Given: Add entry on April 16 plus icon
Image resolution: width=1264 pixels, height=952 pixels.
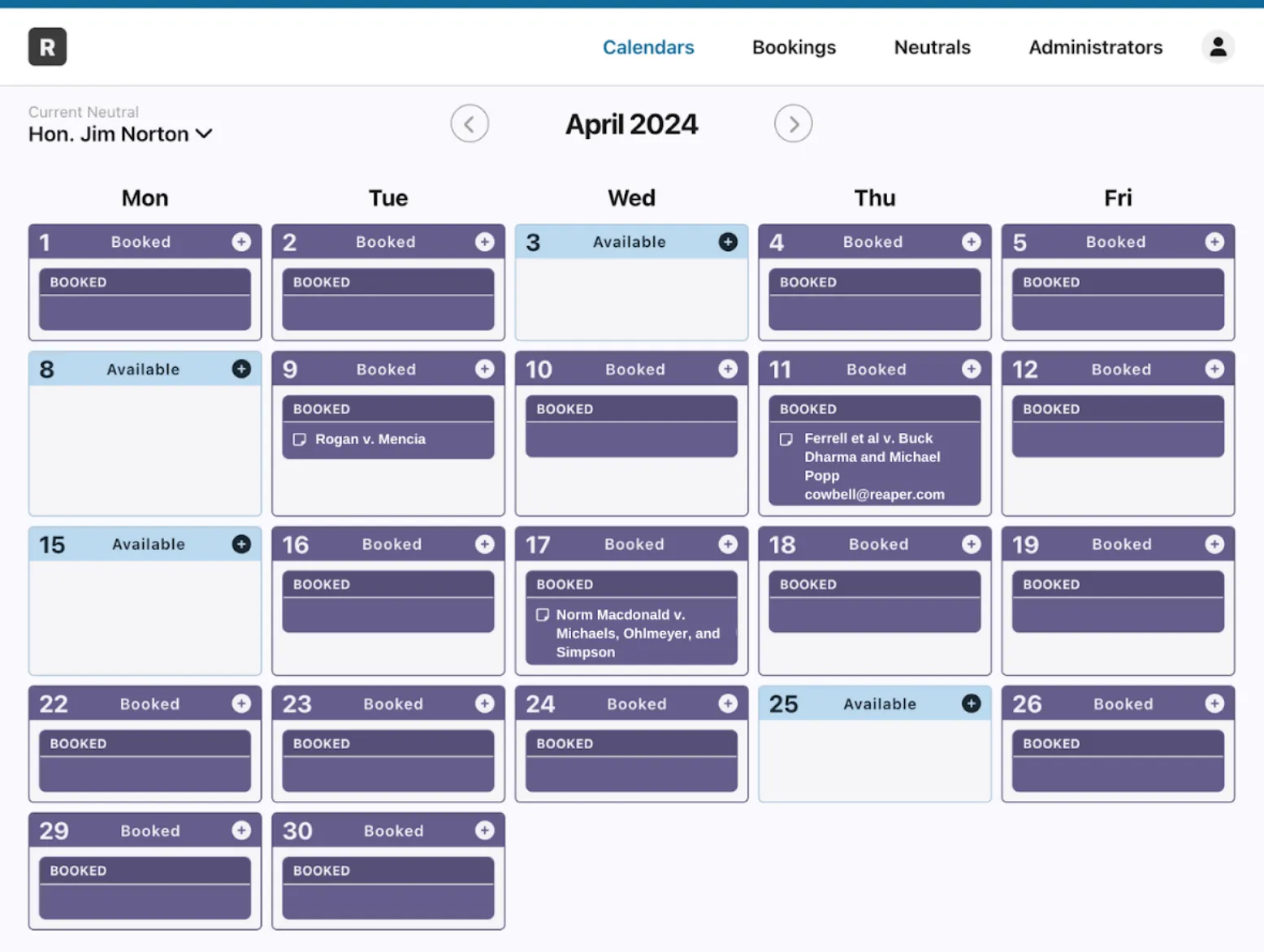Looking at the screenshot, I should pyautogui.click(x=484, y=543).
